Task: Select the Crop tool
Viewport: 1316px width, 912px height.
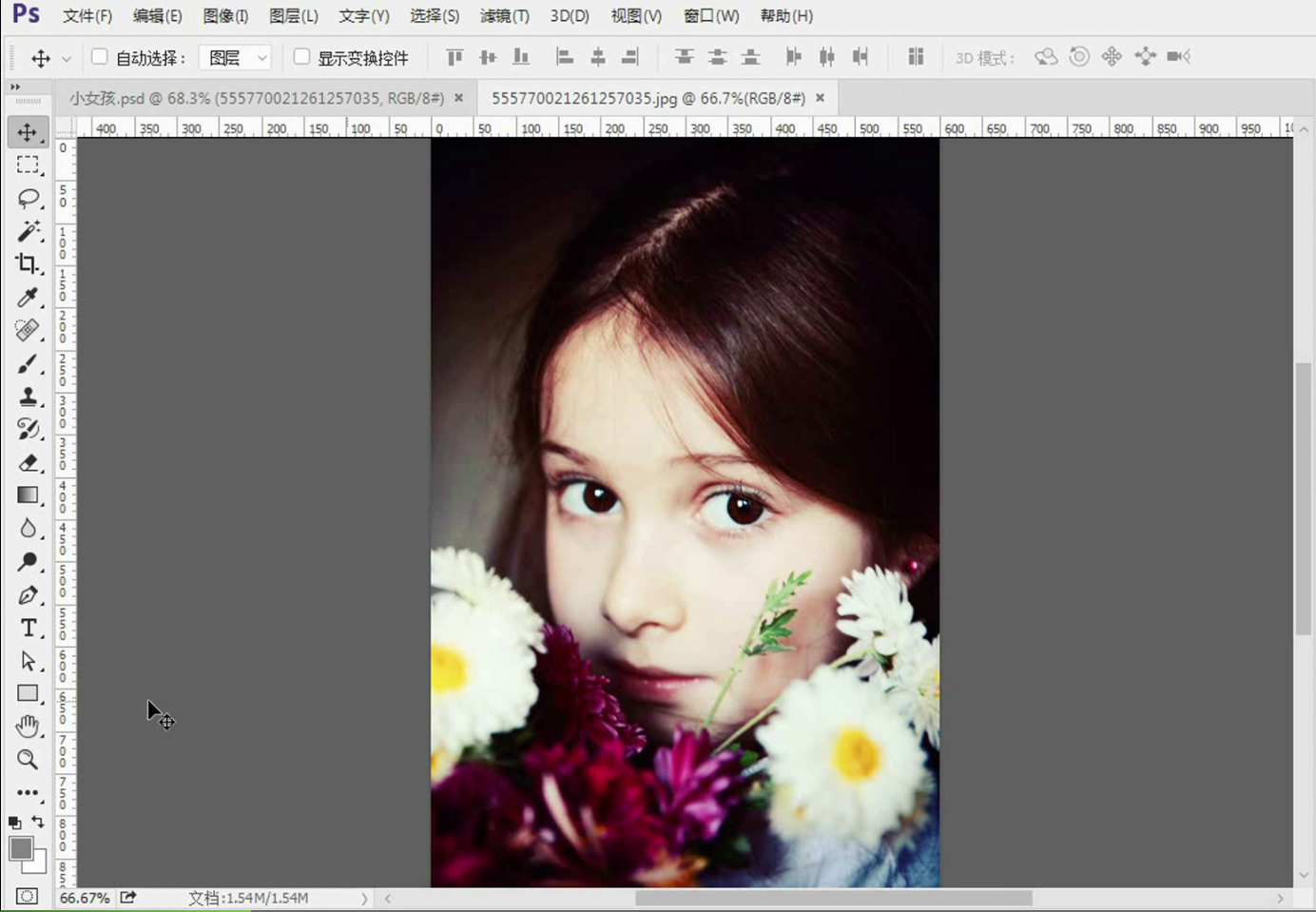Action: [28, 263]
